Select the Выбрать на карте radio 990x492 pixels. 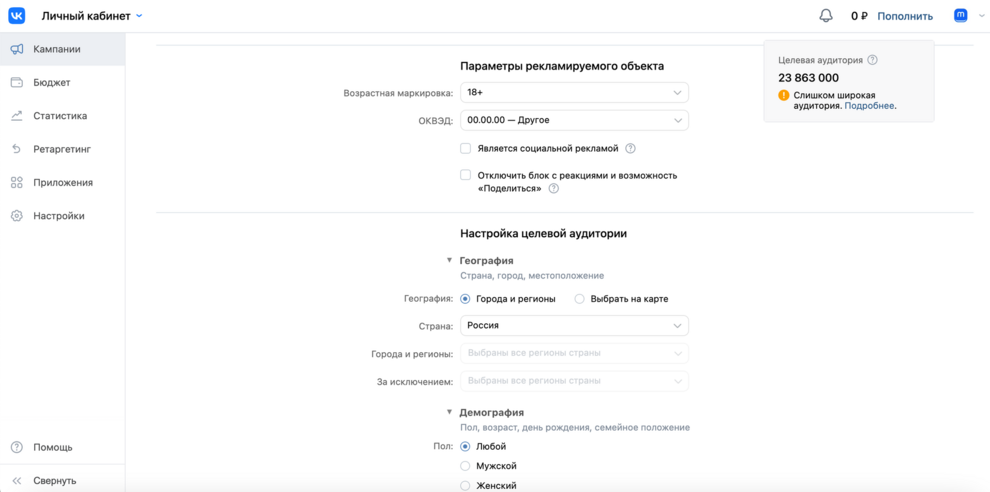tap(580, 299)
